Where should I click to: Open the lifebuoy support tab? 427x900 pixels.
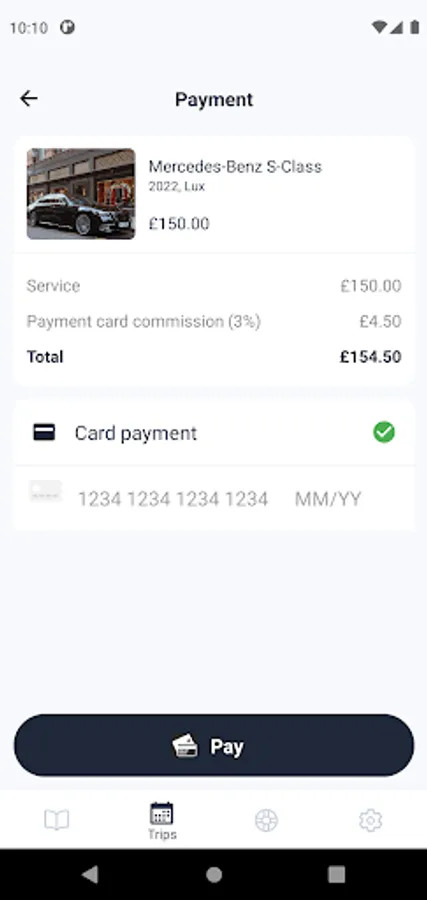tap(266, 820)
